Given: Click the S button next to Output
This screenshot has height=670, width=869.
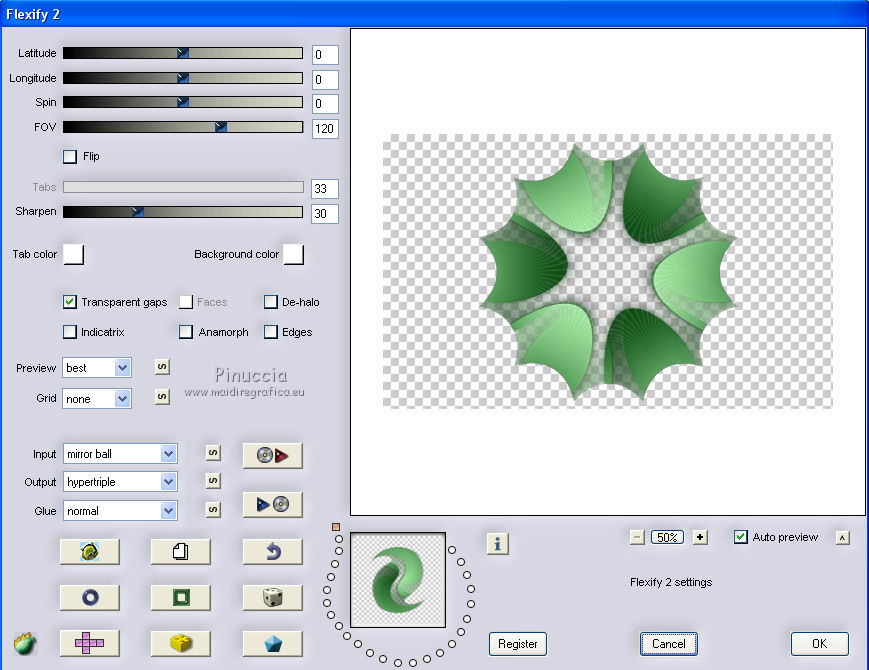Looking at the screenshot, I should 213,480.
